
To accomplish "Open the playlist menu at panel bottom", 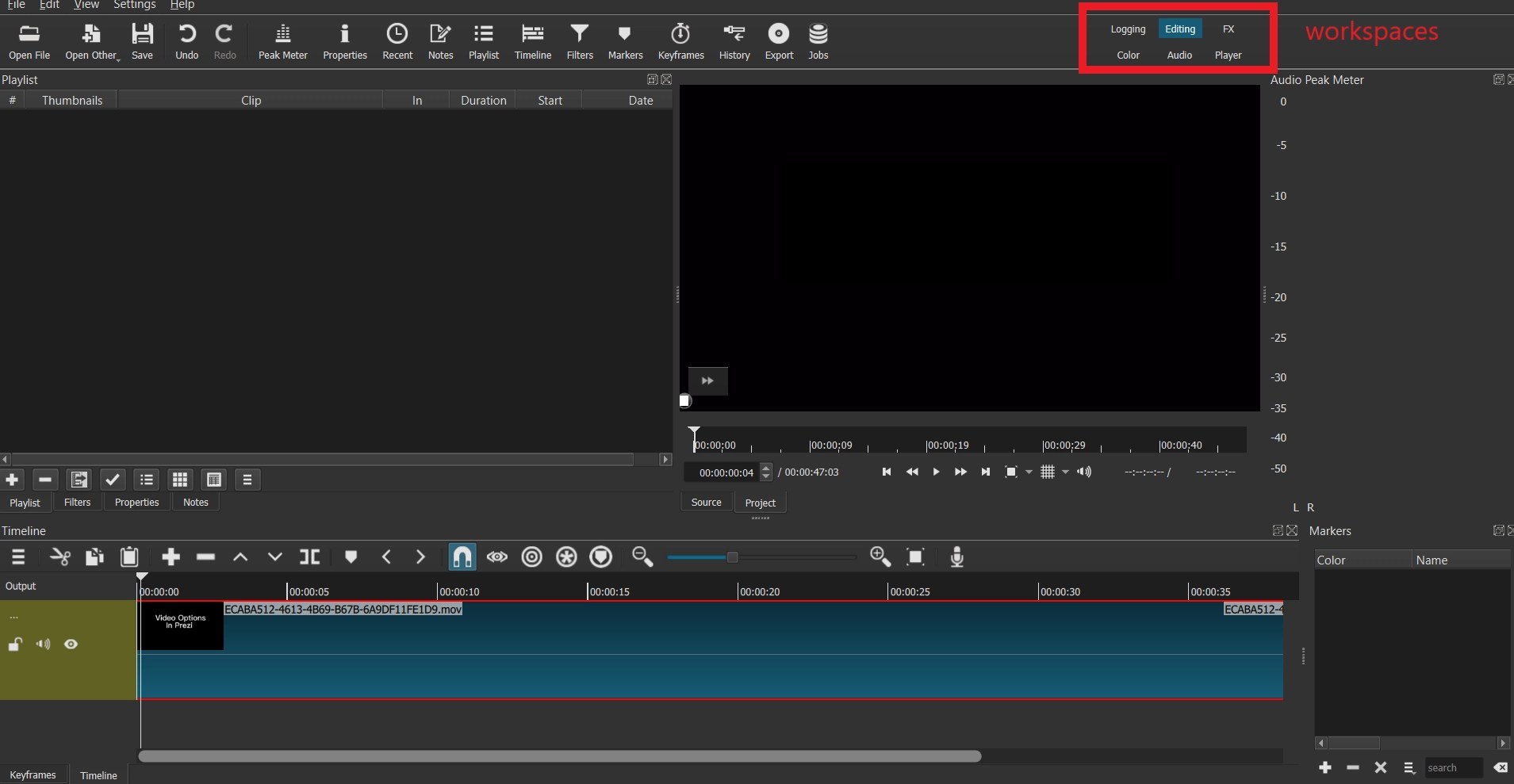I will coord(248,480).
